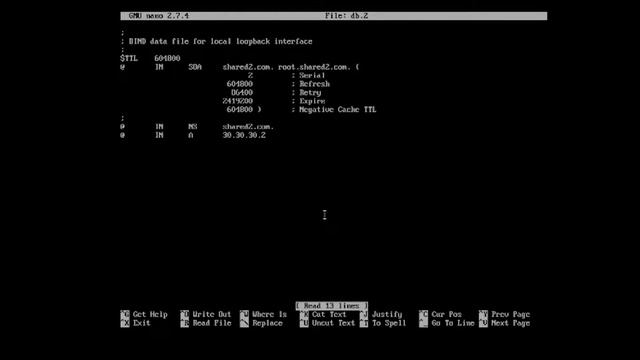Viewport: 640px width, 360px height.
Task: Click 'shared2.com.' on the NS record line
Action: (248, 127)
